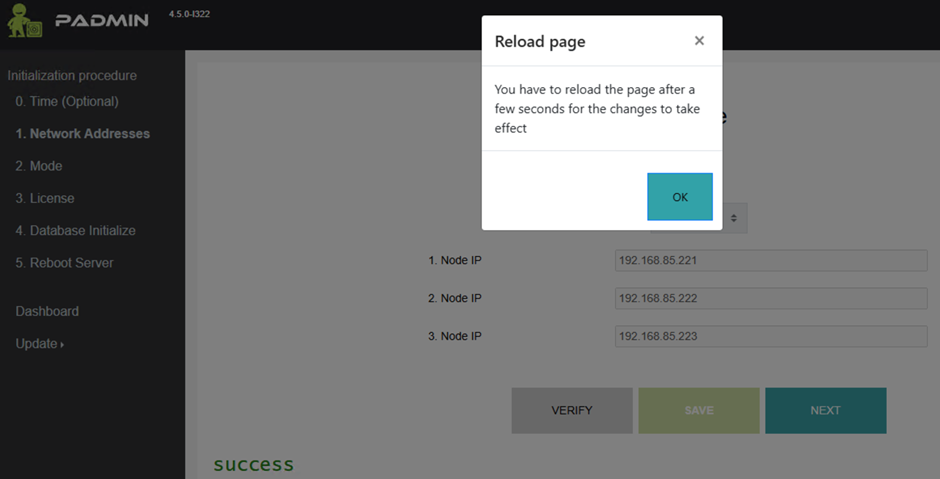Click the 1. Node IP input field

[x=770, y=261]
